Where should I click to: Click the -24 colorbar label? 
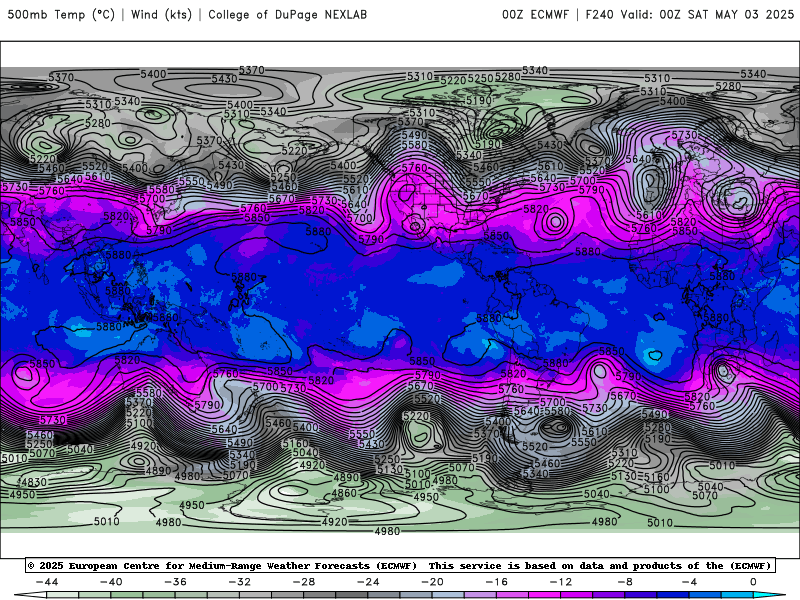[368, 582]
